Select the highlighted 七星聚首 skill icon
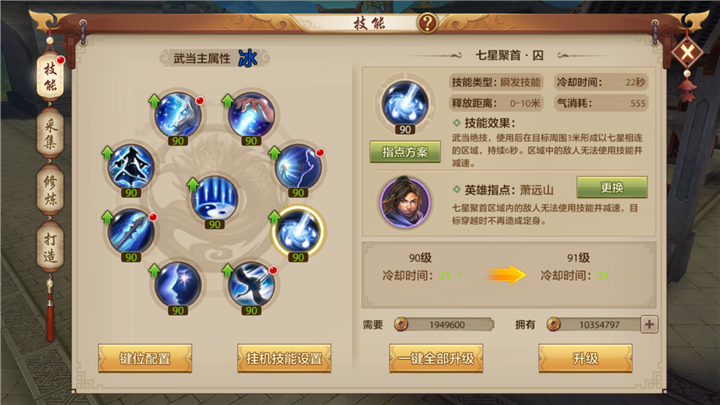Screen dimensions: 720x405 coord(298,231)
